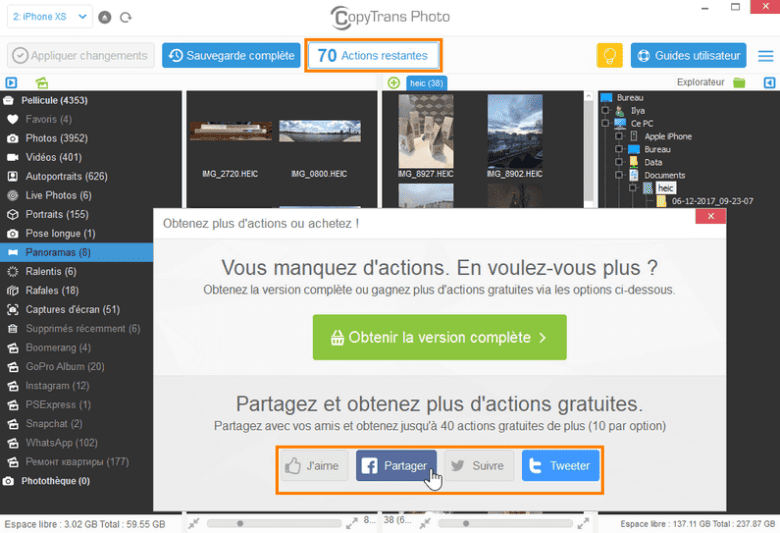
Task: Collapse the Documents tree node
Action: (618, 175)
